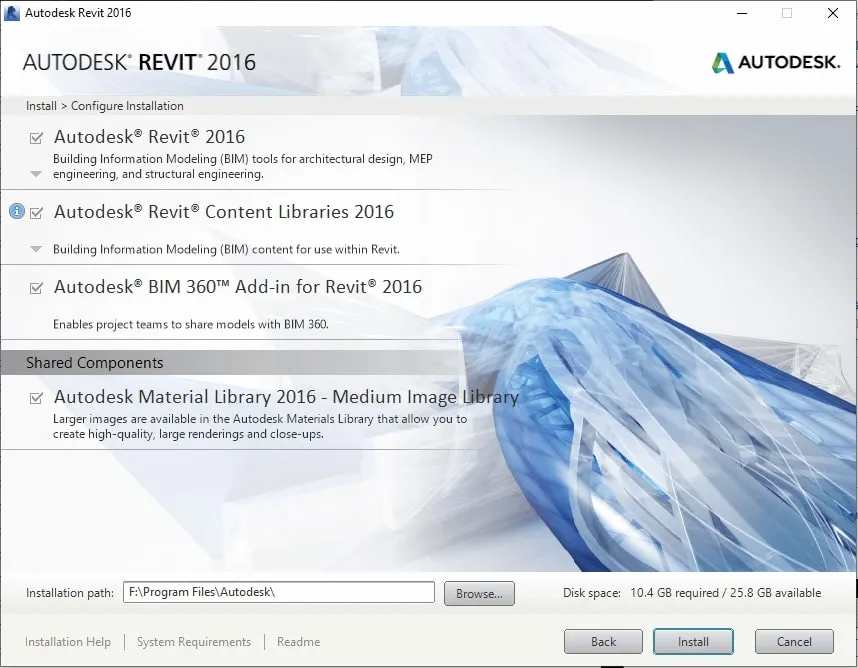Viewport: 858px width, 668px height.
Task: Expand the Autodesk Revit 2016 configuration arrow
Action: point(36,174)
